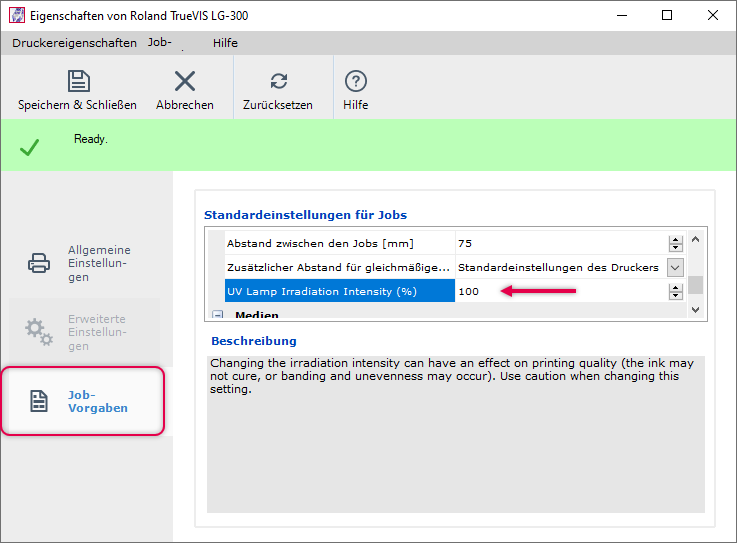This screenshot has height=543, width=737.
Task: Click the Zurücksetzen label
Action: click(278, 105)
